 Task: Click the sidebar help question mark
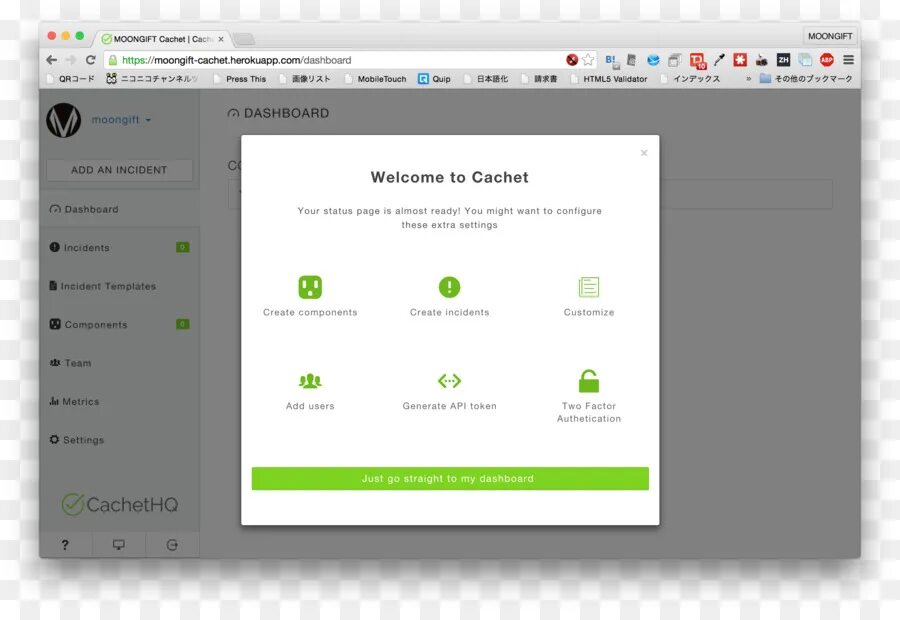[x=65, y=545]
